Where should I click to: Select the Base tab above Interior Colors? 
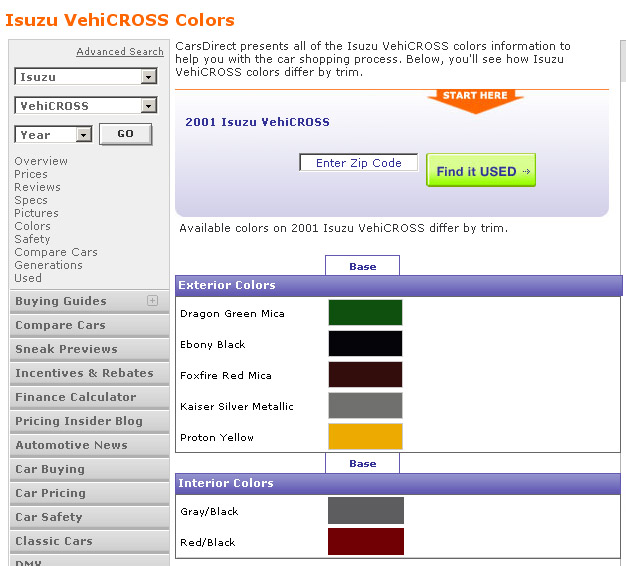pos(363,463)
